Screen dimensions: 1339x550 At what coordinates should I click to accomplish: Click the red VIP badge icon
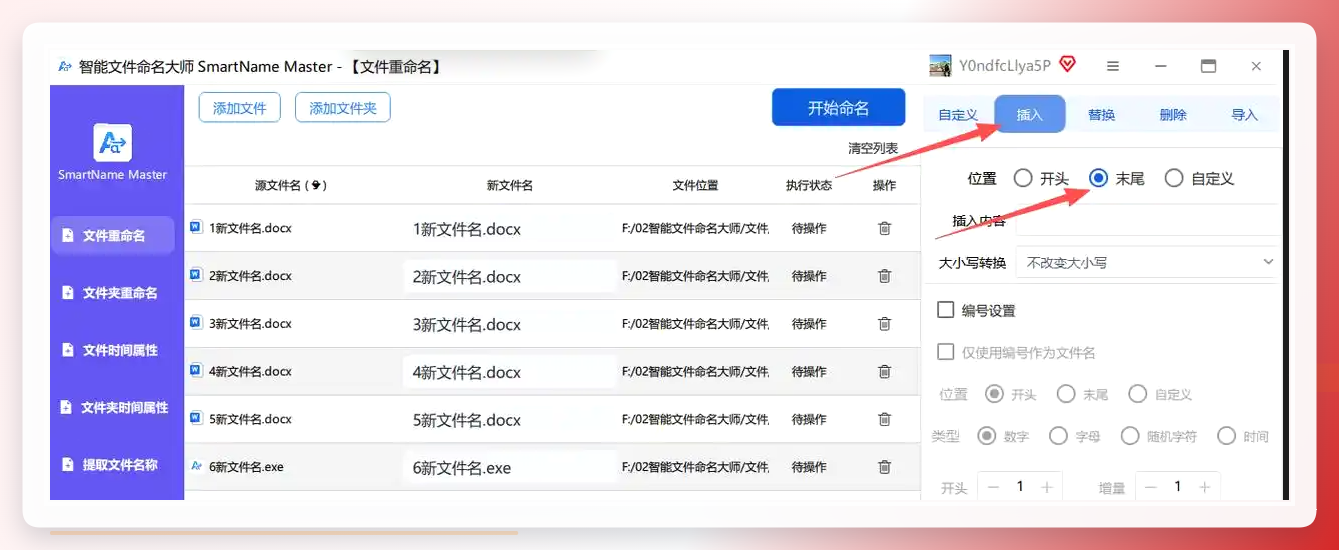[x=1067, y=65]
